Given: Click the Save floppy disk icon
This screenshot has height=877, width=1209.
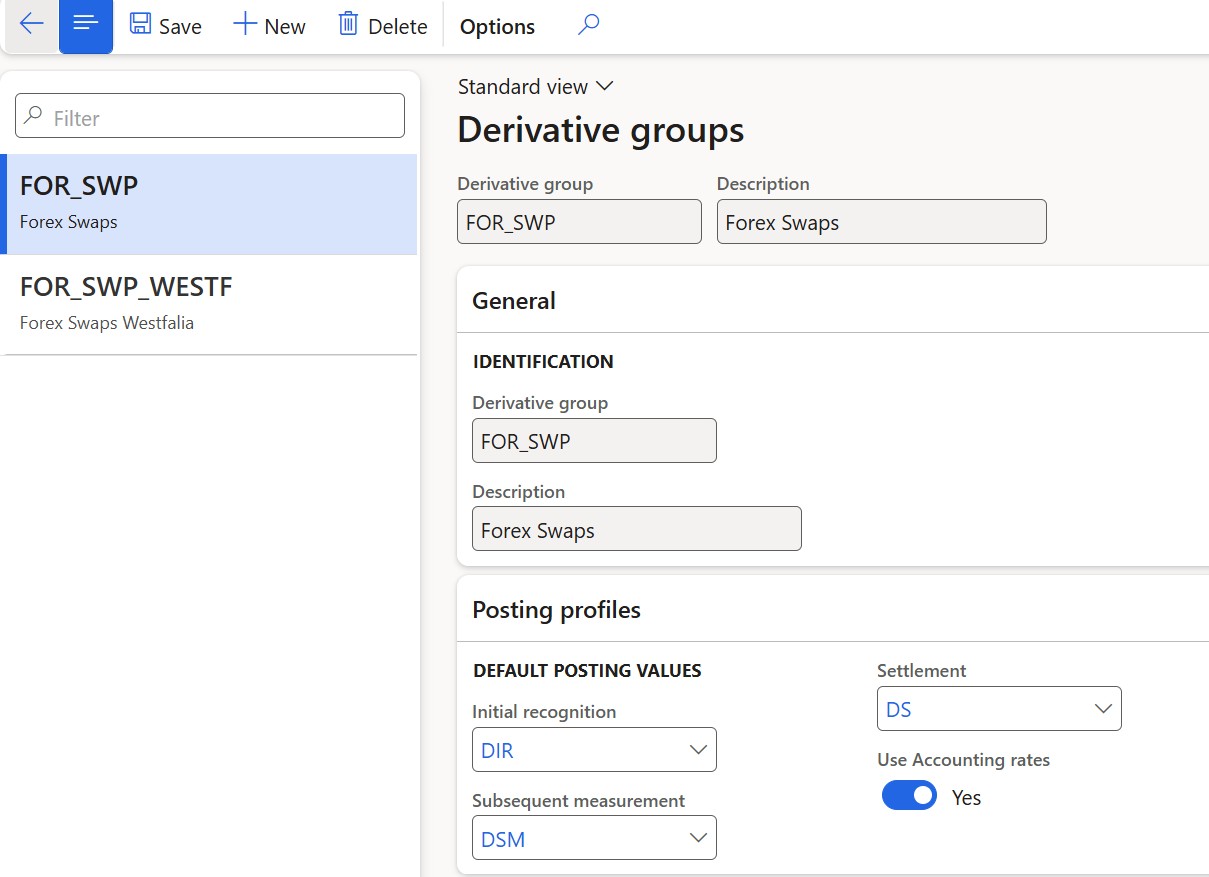Looking at the screenshot, I should [x=141, y=24].
